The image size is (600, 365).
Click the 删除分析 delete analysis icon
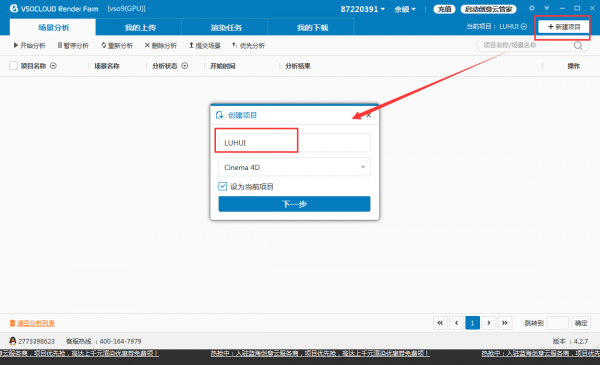pos(147,45)
